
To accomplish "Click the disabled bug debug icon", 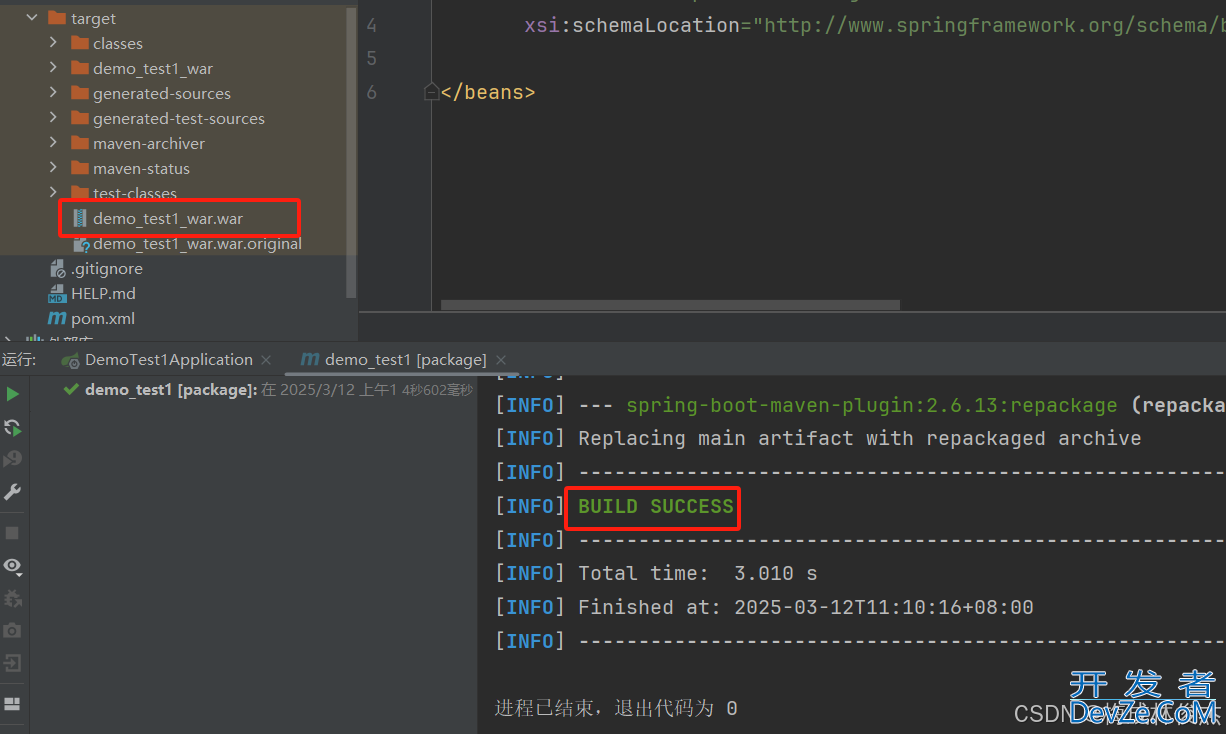I will pyautogui.click(x=12, y=598).
